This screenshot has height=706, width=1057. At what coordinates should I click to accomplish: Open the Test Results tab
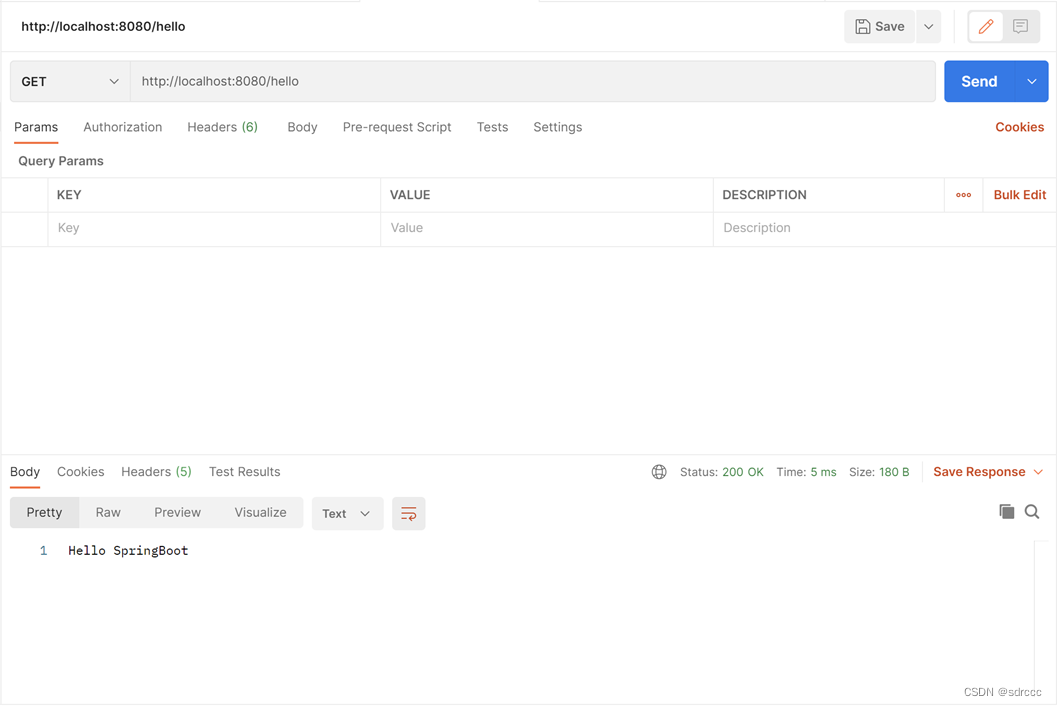click(x=245, y=472)
